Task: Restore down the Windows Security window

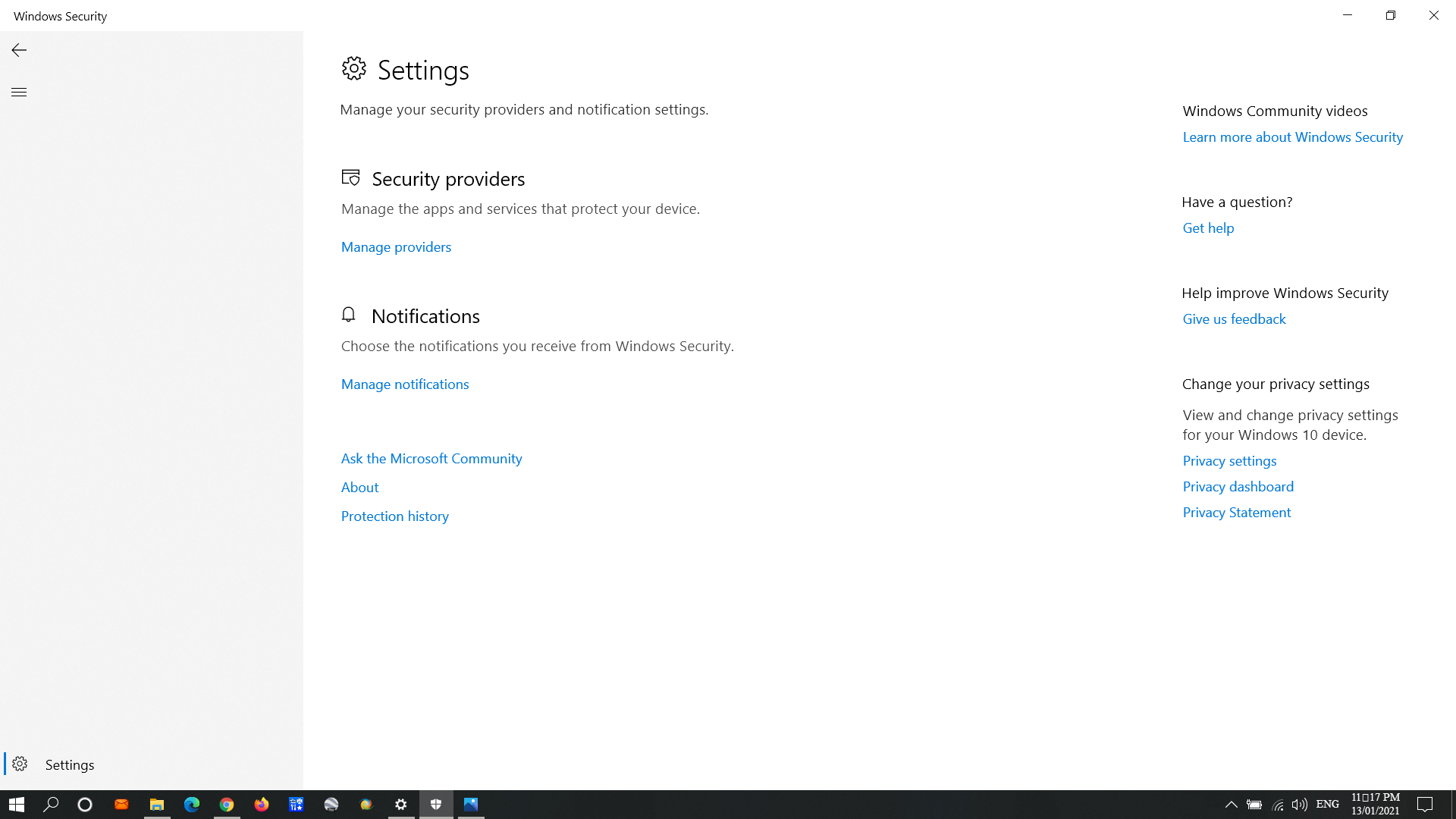Action: tap(1391, 15)
